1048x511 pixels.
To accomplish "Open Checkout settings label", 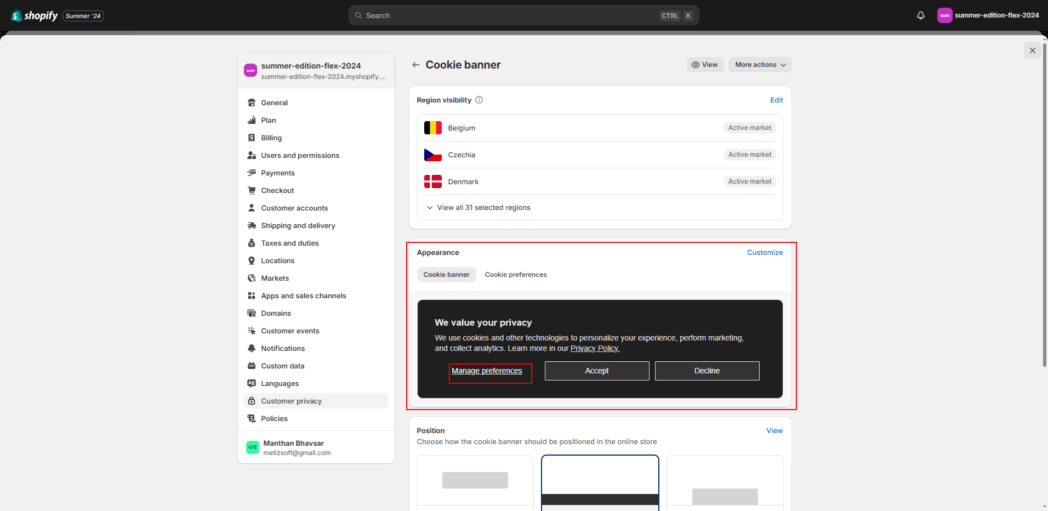I will point(277,190).
